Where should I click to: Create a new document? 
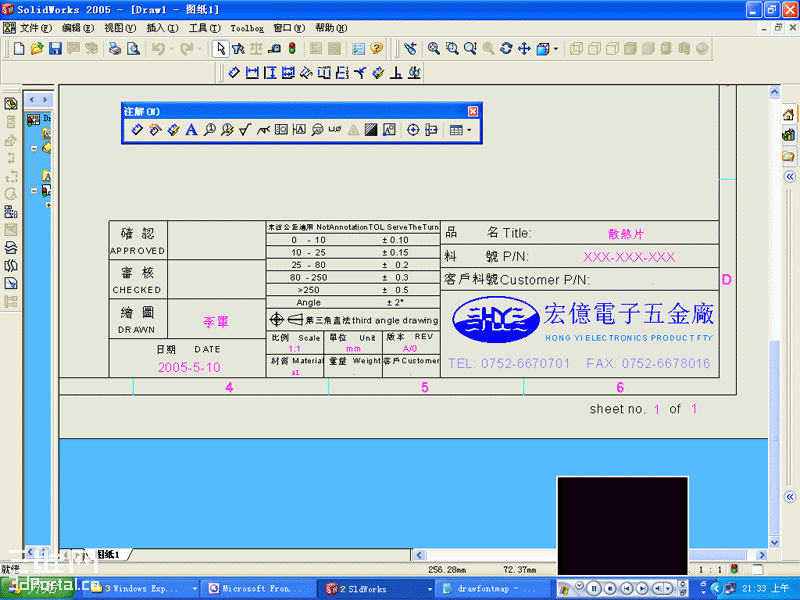tap(19, 48)
